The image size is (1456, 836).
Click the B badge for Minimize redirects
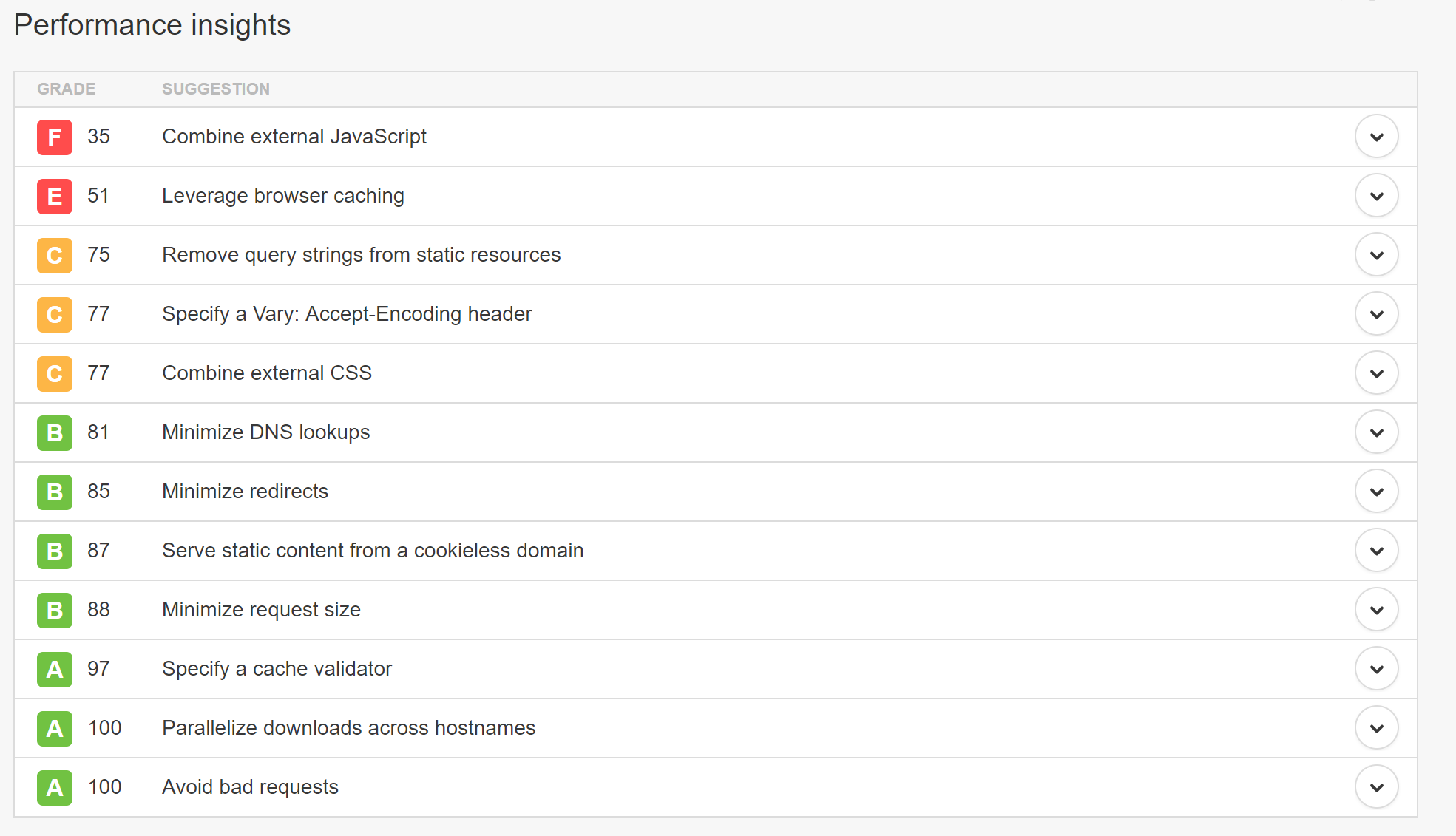[55, 492]
